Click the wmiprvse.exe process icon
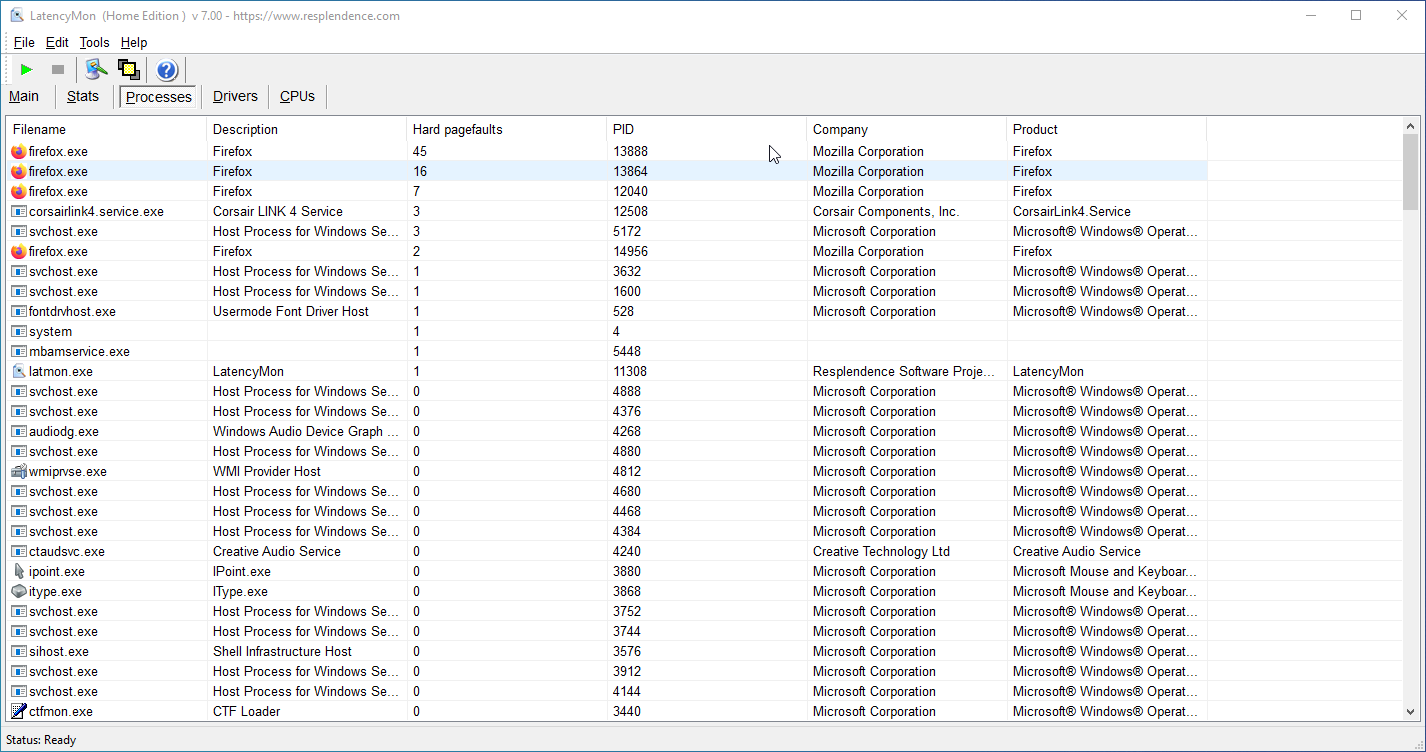This screenshot has height=752, width=1426. [x=19, y=472]
